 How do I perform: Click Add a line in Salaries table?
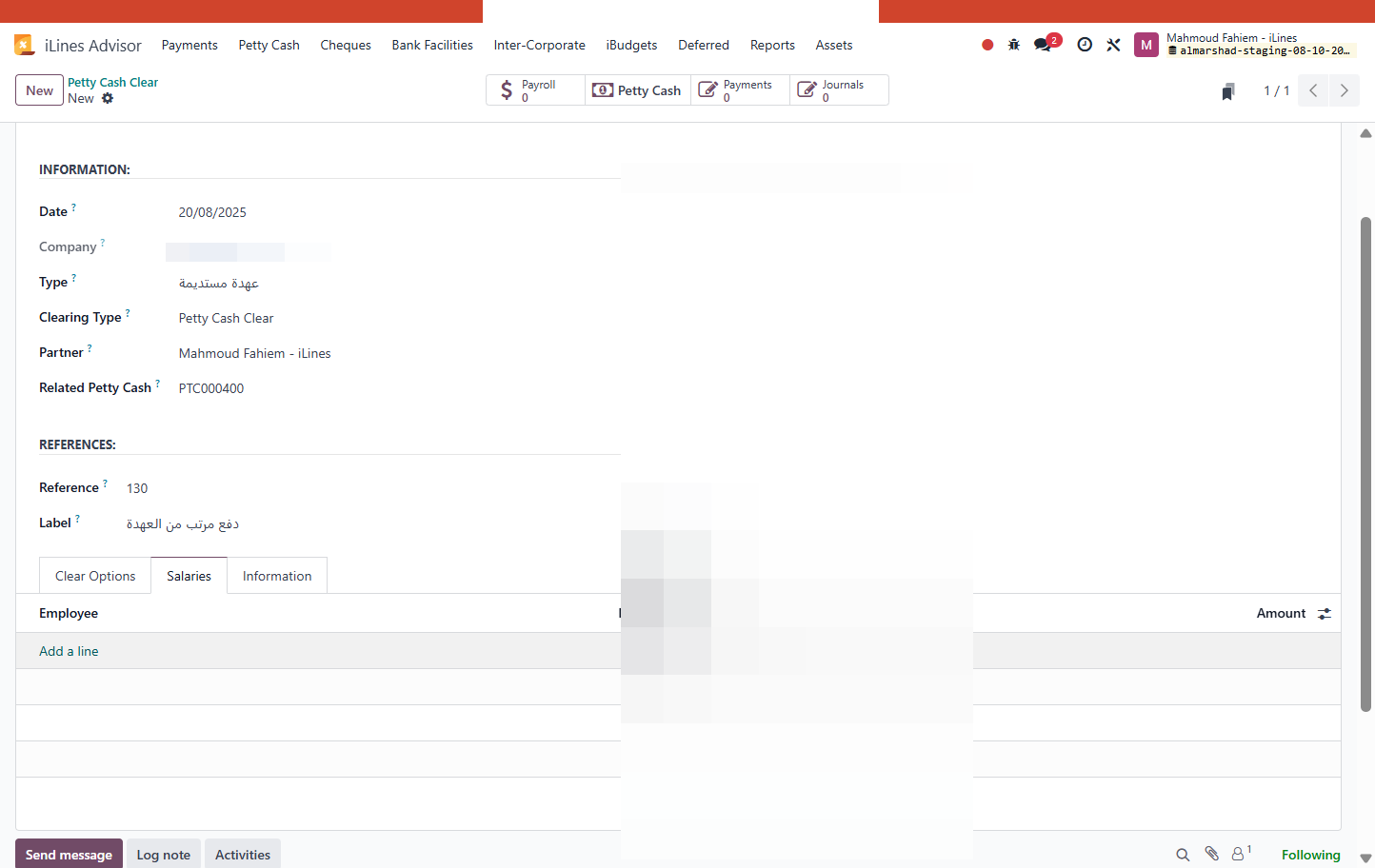[x=69, y=651]
